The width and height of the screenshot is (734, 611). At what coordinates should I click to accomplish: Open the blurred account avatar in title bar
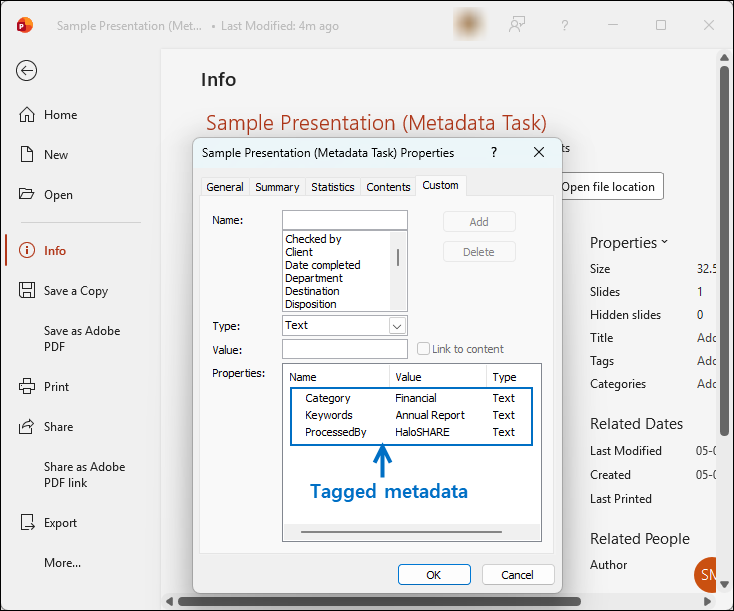pos(469,23)
